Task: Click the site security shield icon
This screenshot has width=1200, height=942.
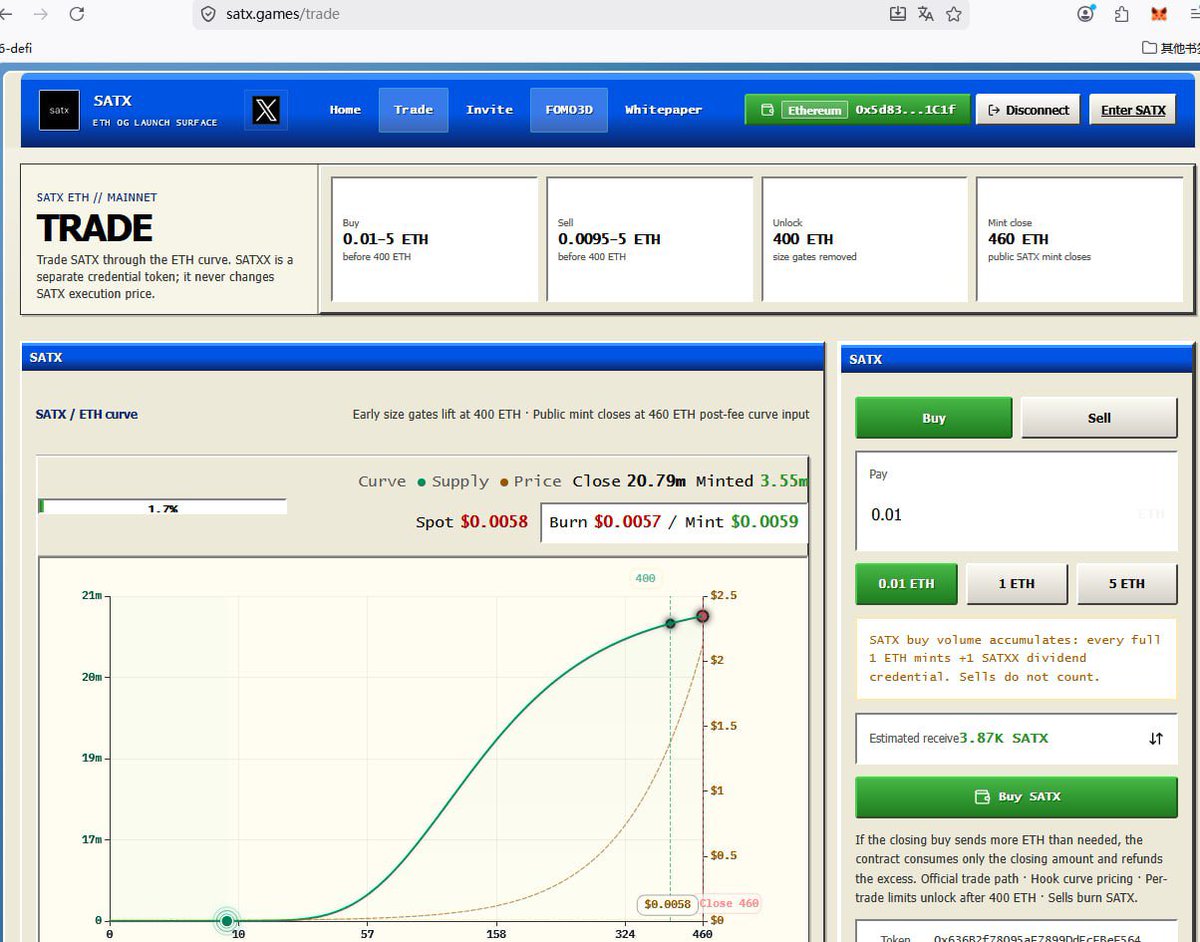Action: 208,14
